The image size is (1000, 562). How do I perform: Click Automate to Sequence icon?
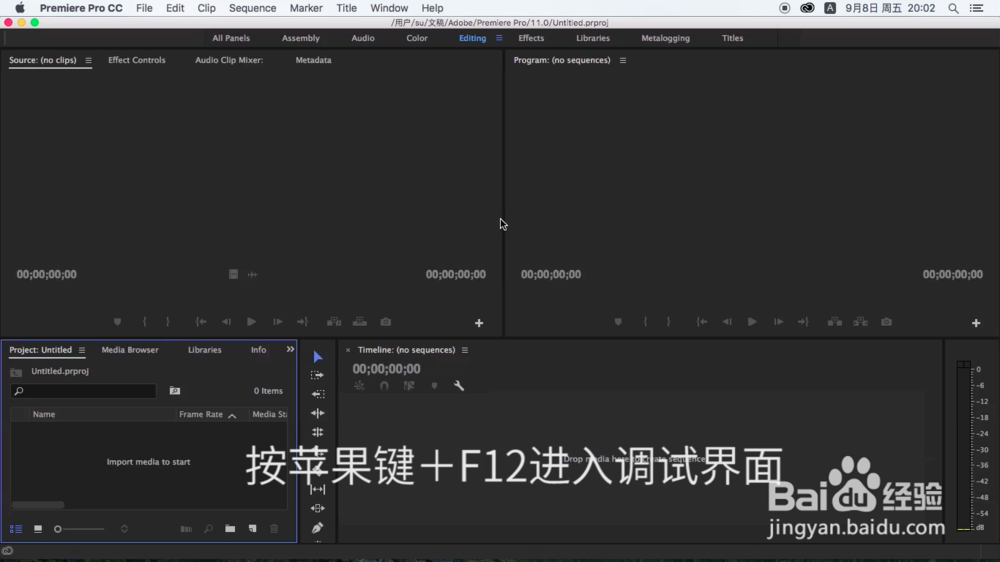click(x=186, y=529)
